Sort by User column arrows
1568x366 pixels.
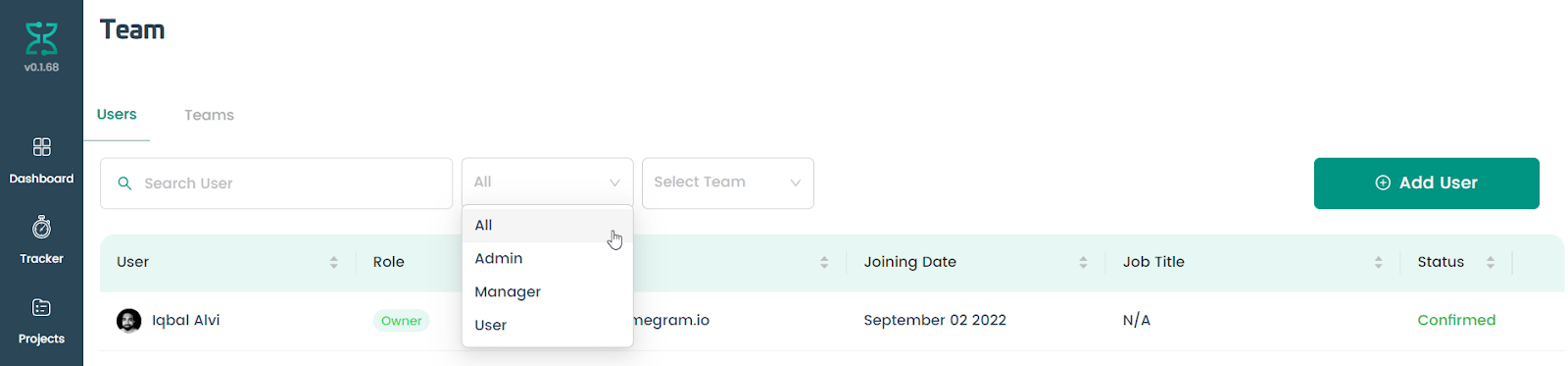[333, 262]
